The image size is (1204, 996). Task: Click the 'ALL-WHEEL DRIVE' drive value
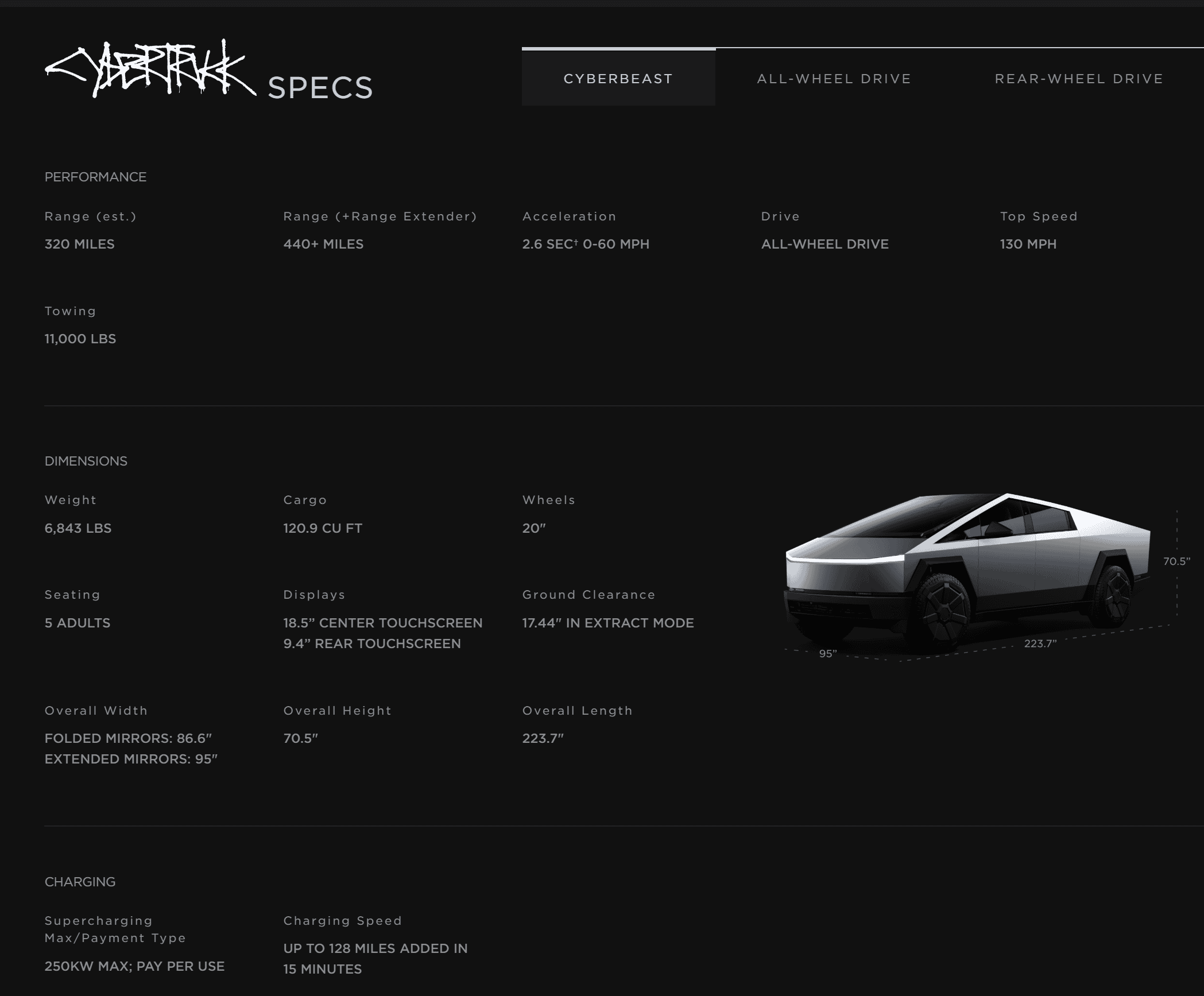[x=824, y=244]
